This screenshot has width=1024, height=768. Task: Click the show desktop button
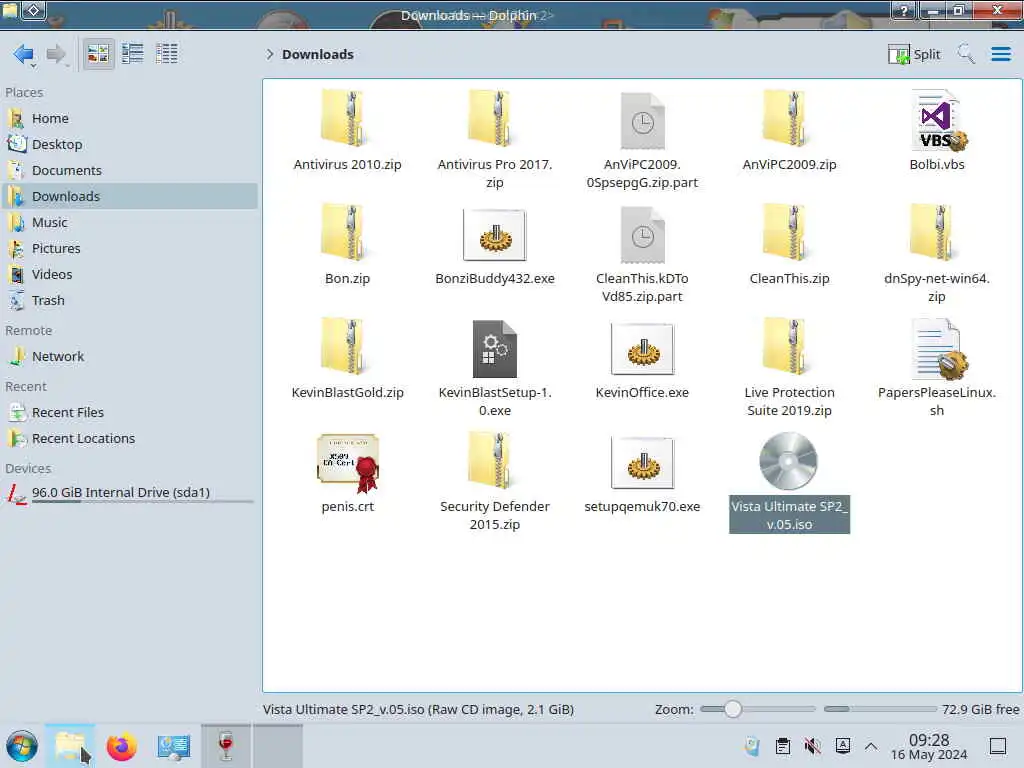[x=997, y=746]
